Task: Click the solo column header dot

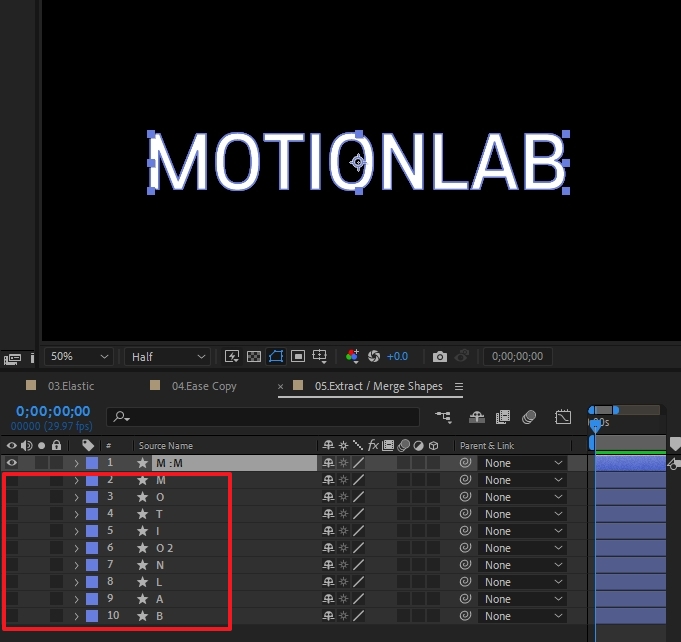Action: [x=42, y=446]
